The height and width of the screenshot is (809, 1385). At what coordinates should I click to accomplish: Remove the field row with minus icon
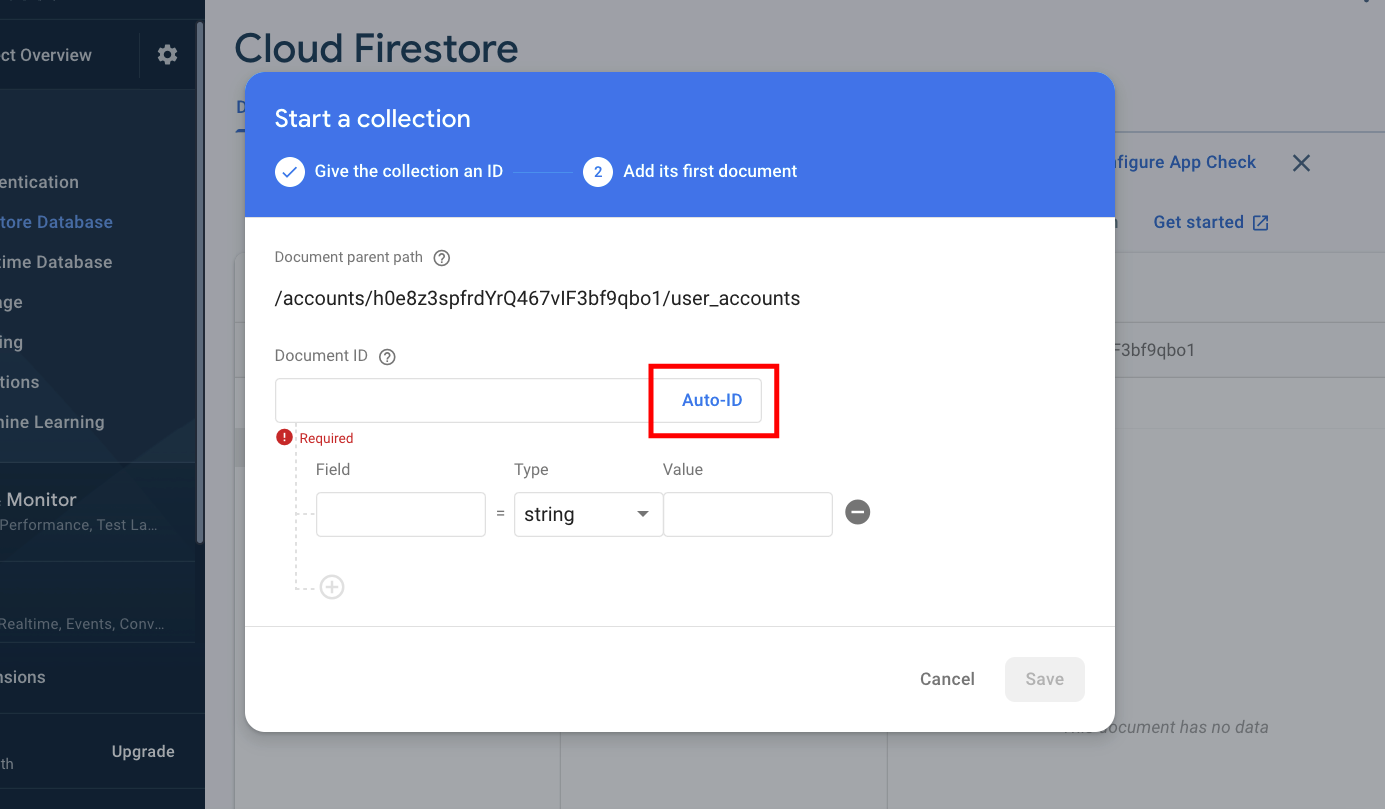[x=858, y=512]
